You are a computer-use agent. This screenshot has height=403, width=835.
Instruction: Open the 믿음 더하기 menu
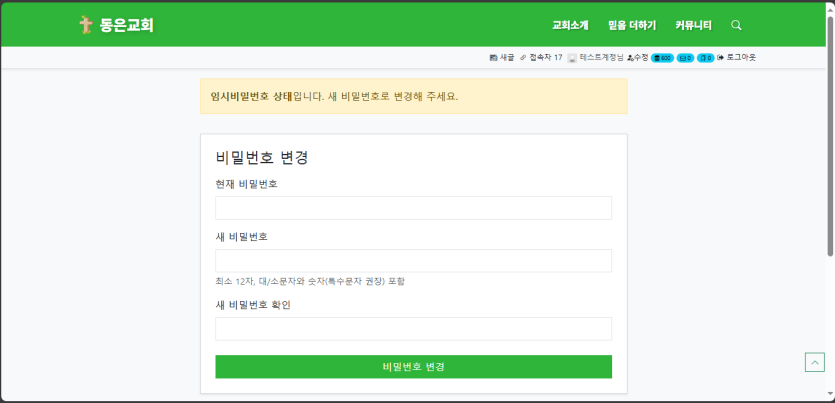coord(632,25)
